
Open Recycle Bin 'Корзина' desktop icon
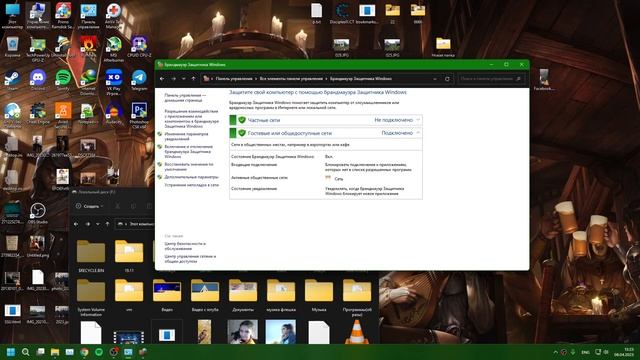(12, 47)
